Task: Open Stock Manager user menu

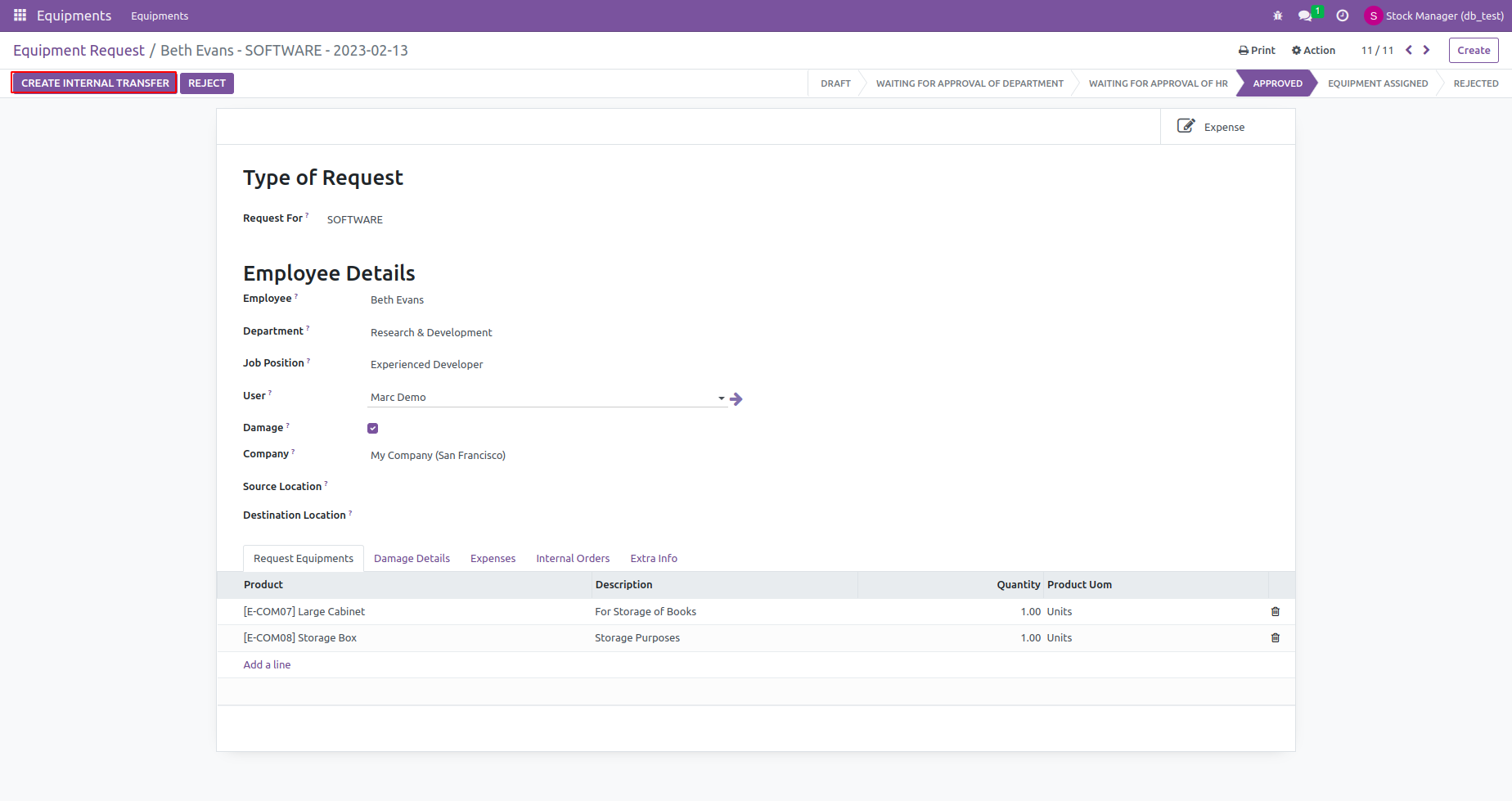Action: (x=1434, y=16)
